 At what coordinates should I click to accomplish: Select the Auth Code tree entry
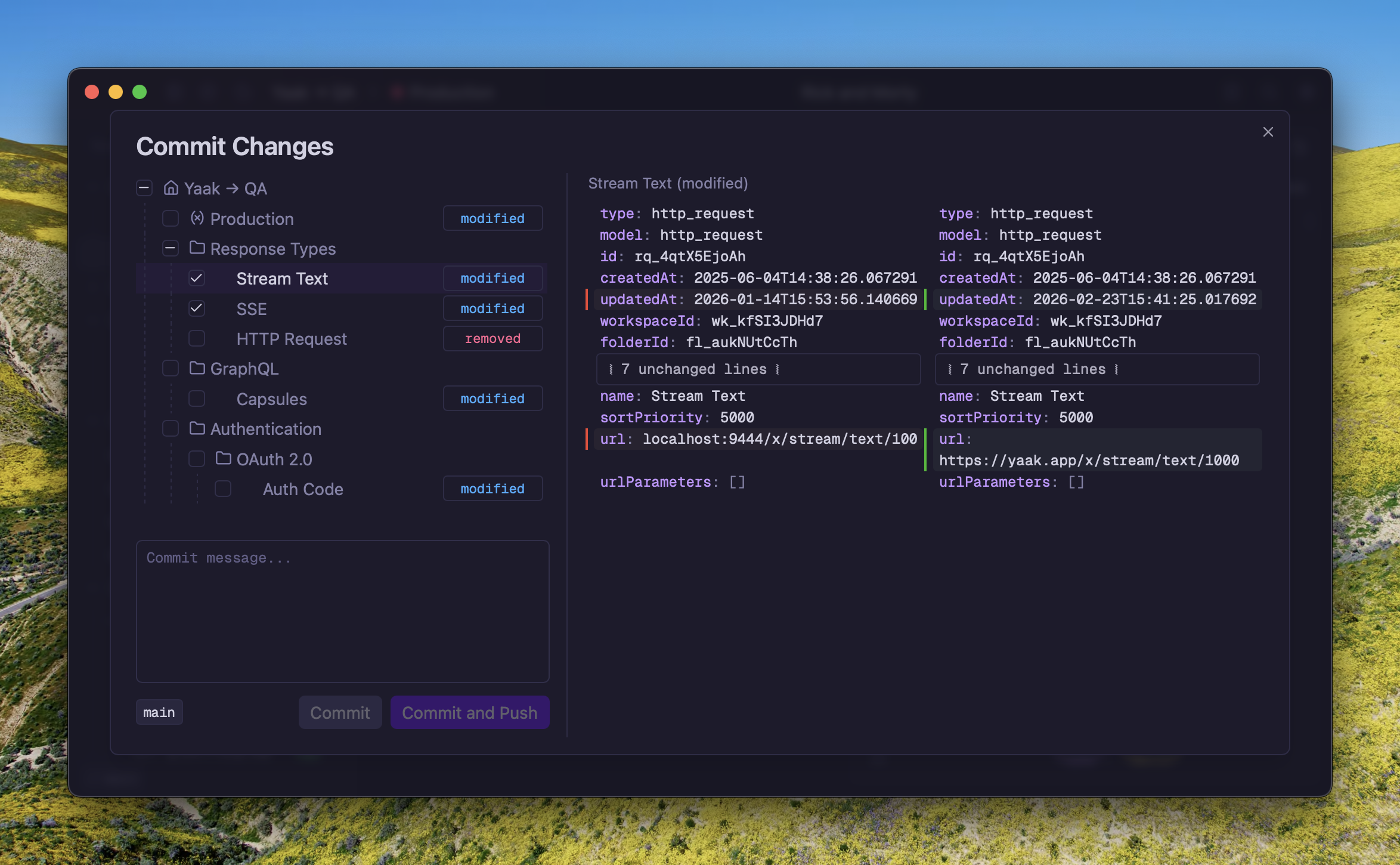302,489
